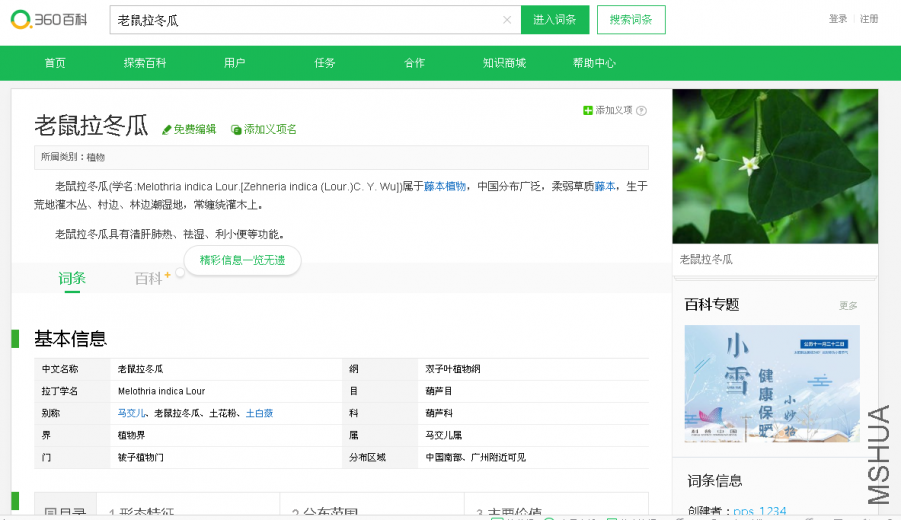Click the 进入词条 button
The image size is (901, 520).
[x=555, y=20]
